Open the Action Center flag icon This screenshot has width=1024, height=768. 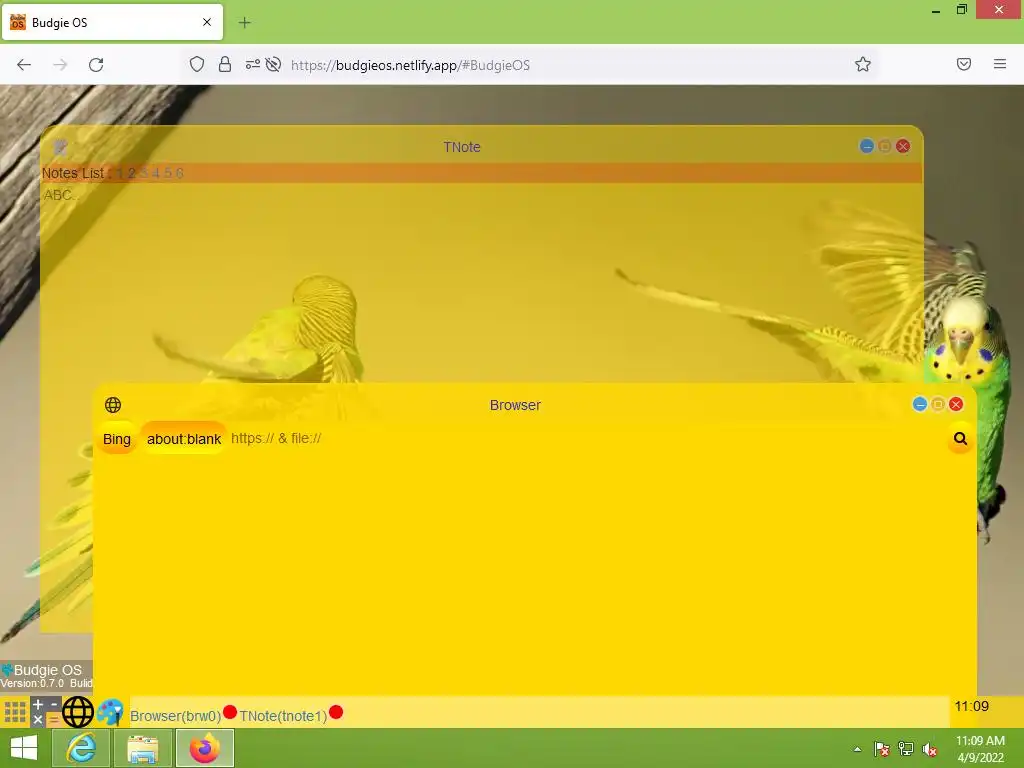[x=882, y=749]
